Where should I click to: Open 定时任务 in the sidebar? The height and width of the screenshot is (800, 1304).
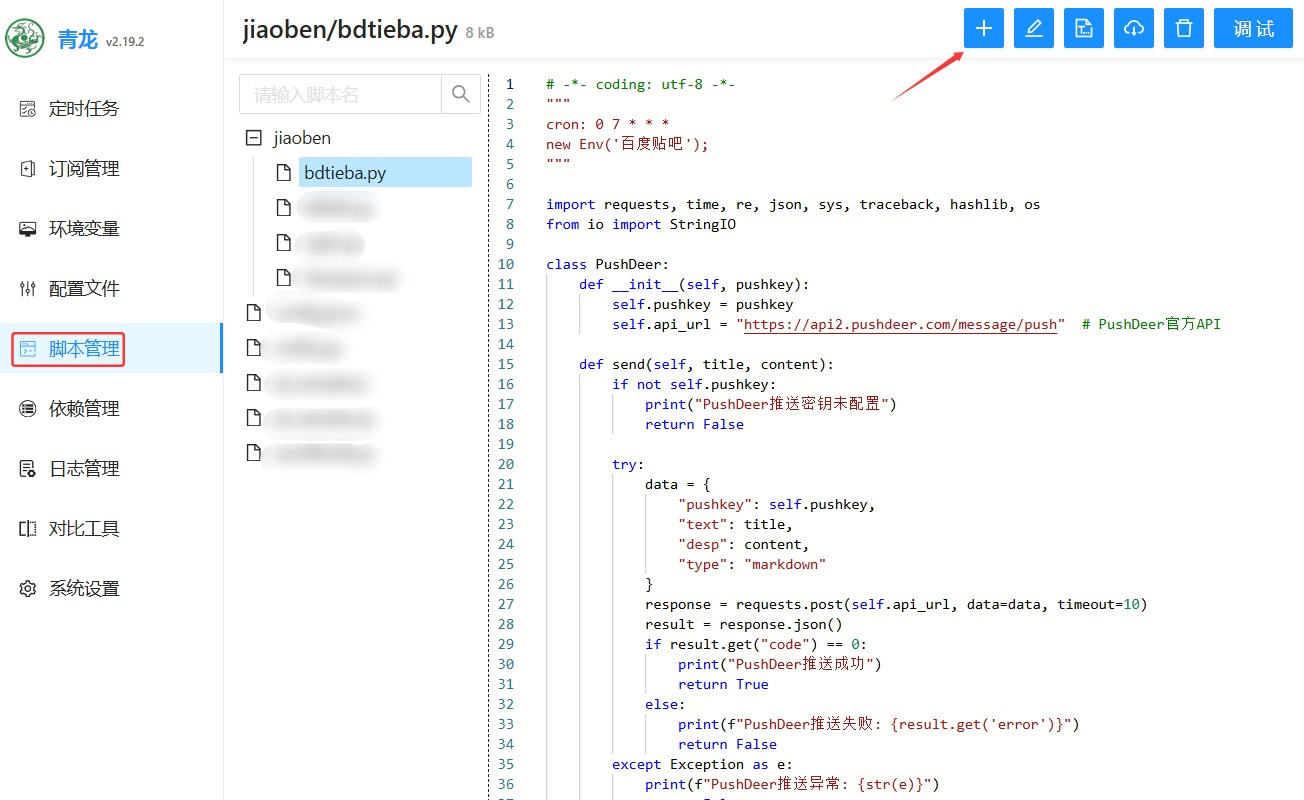(x=84, y=109)
